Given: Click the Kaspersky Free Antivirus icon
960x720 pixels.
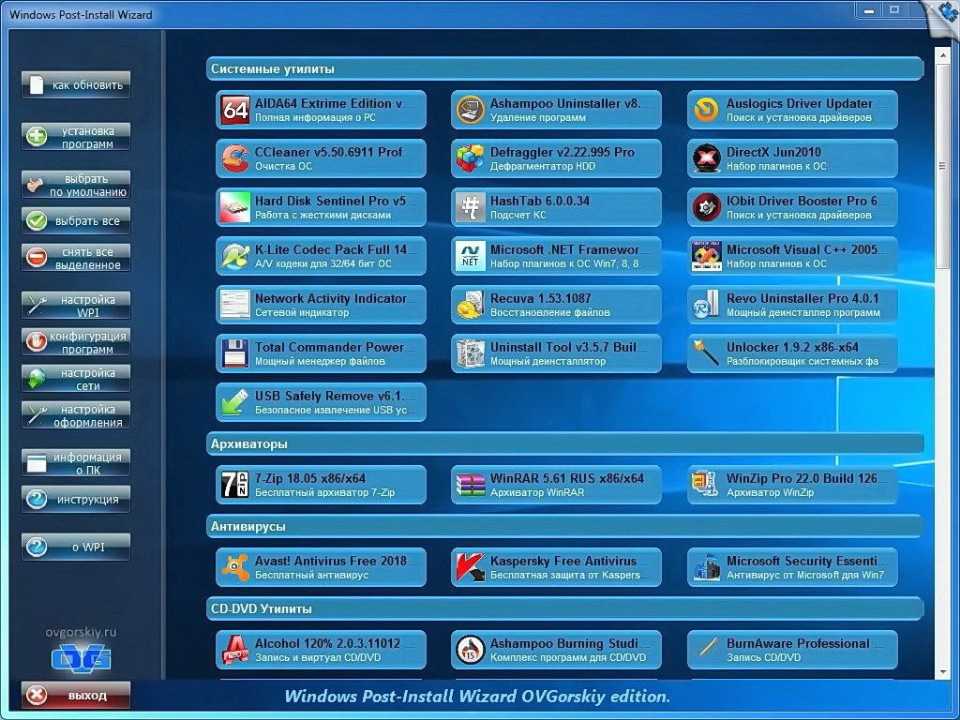Looking at the screenshot, I should tap(470, 568).
